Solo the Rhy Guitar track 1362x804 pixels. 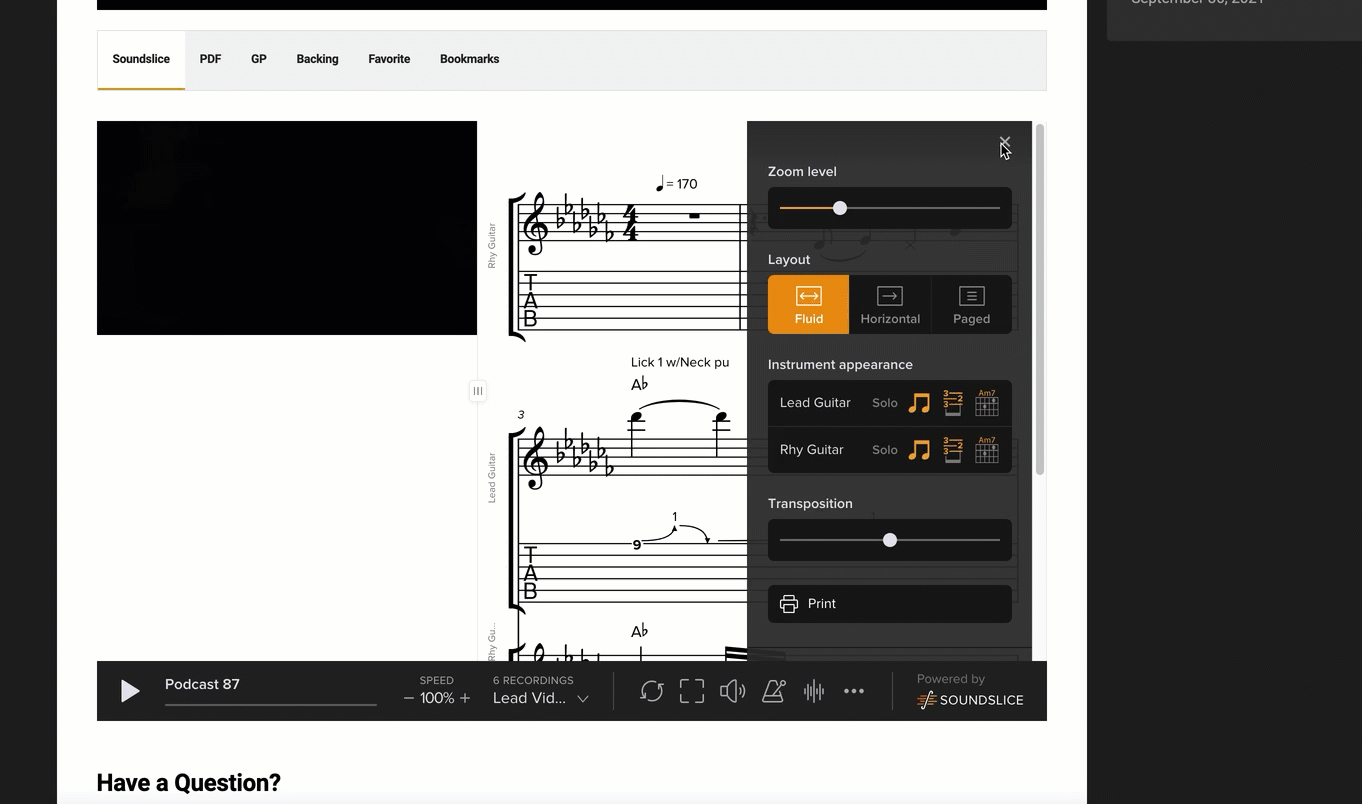(884, 450)
